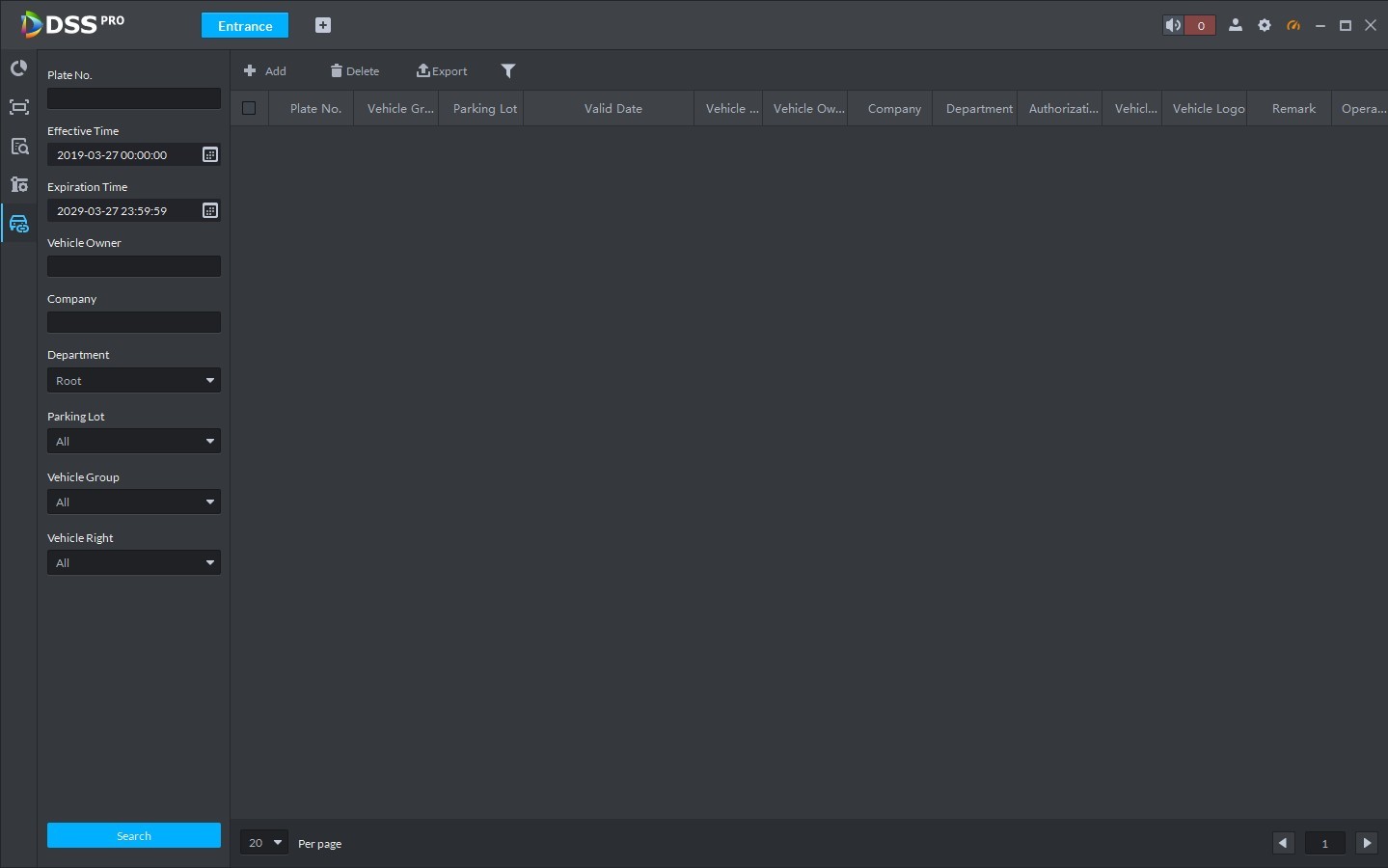
Task: Expand the Vehicle Group dropdown
Action: tap(134, 502)
